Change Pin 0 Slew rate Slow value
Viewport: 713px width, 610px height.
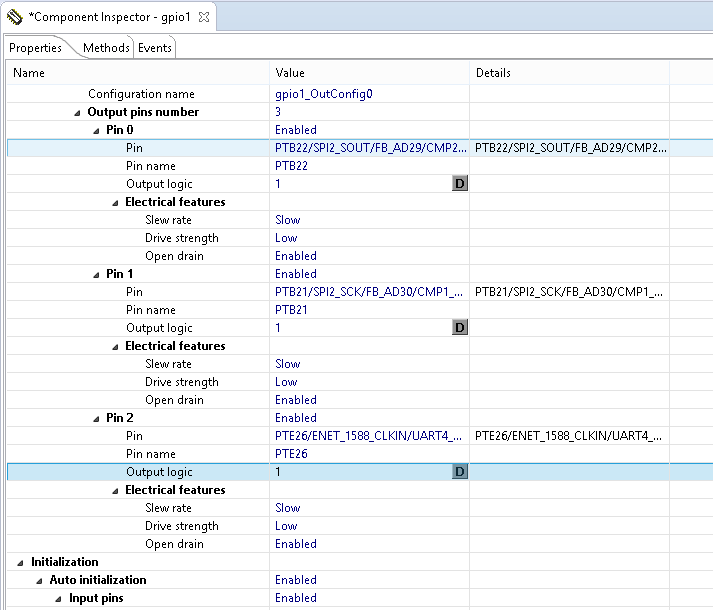(x=288, y=220)
